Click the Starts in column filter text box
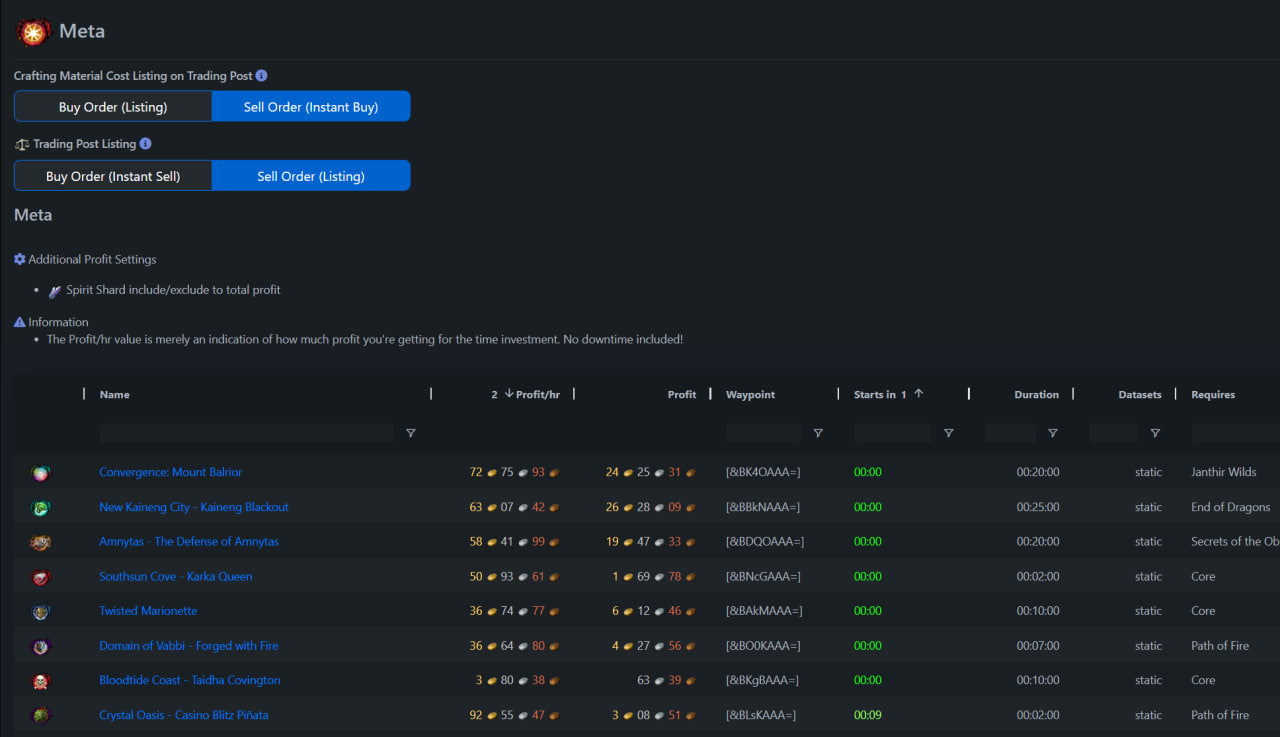The image size is (1280, 737). pyautogui.click(x=892, y=433)
